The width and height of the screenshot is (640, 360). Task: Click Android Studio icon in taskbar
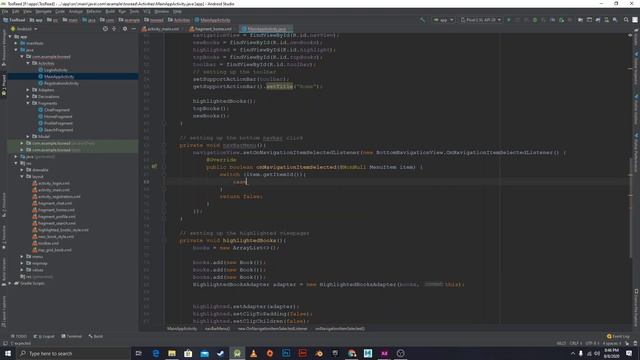click(x=237, y=353)
